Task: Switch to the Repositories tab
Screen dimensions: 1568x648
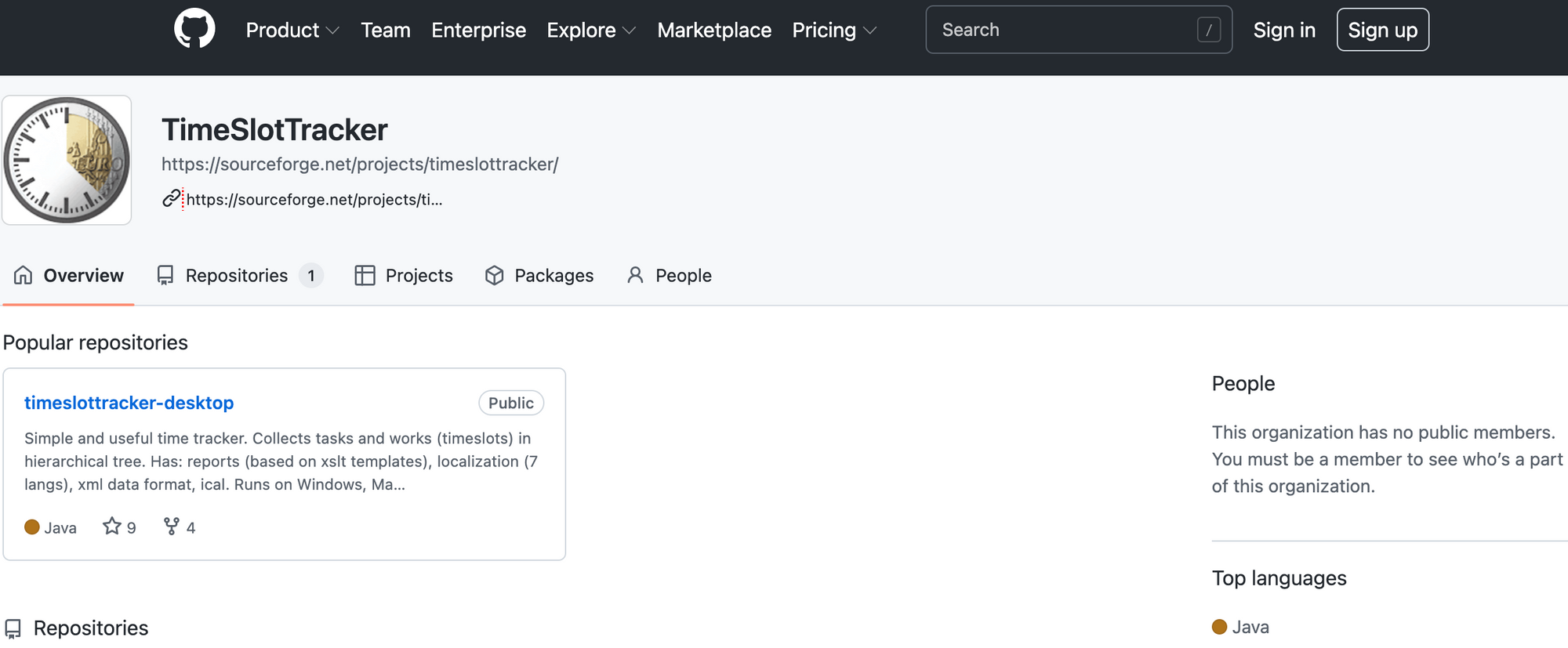Action: [x=239, y=275]
